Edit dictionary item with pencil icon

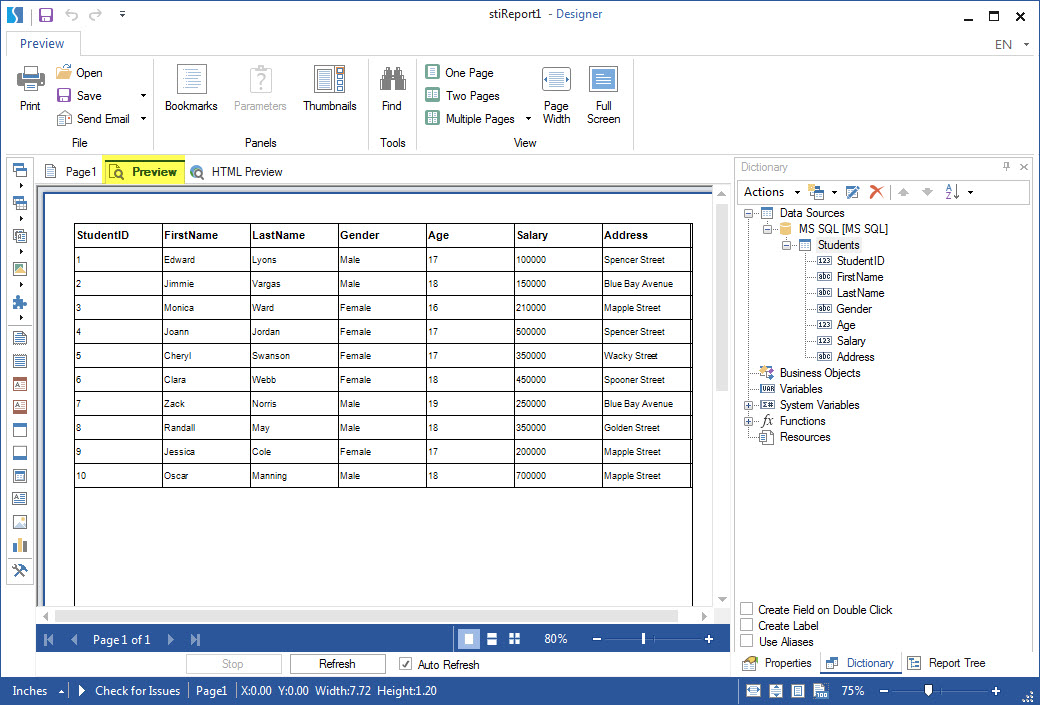pos(852,191)
